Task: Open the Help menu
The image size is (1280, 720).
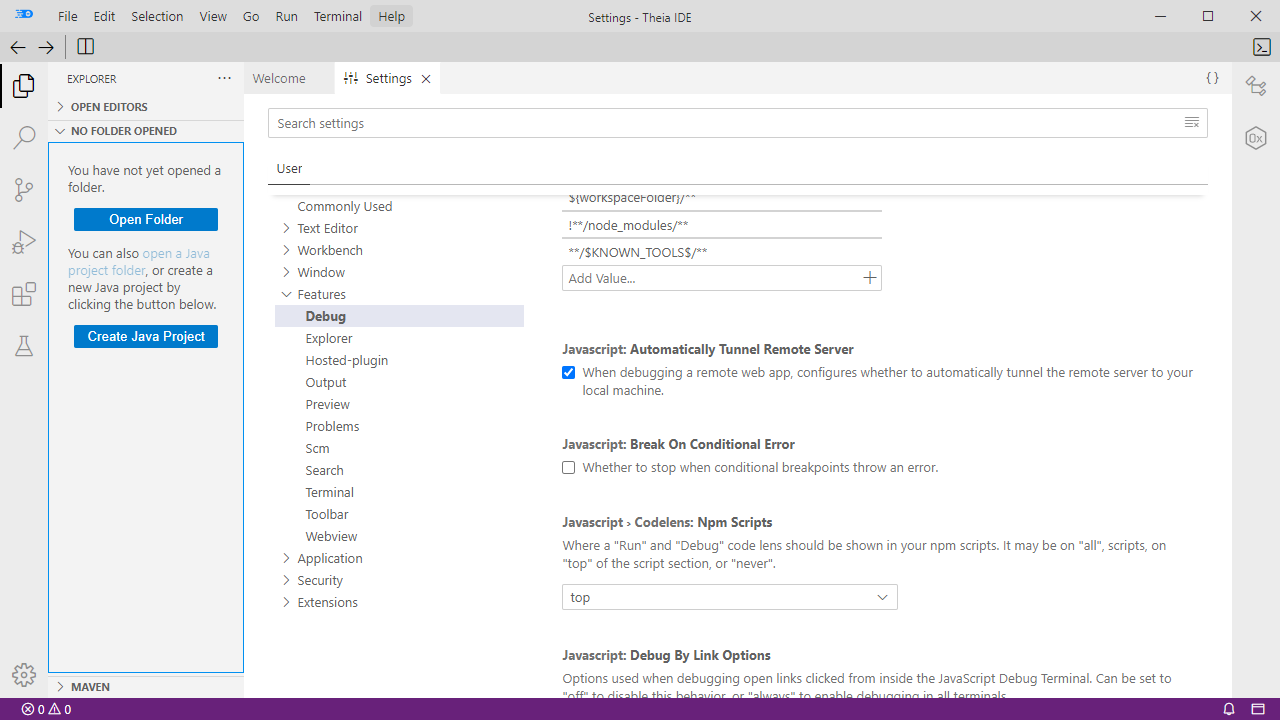Action: coord(392,16)
